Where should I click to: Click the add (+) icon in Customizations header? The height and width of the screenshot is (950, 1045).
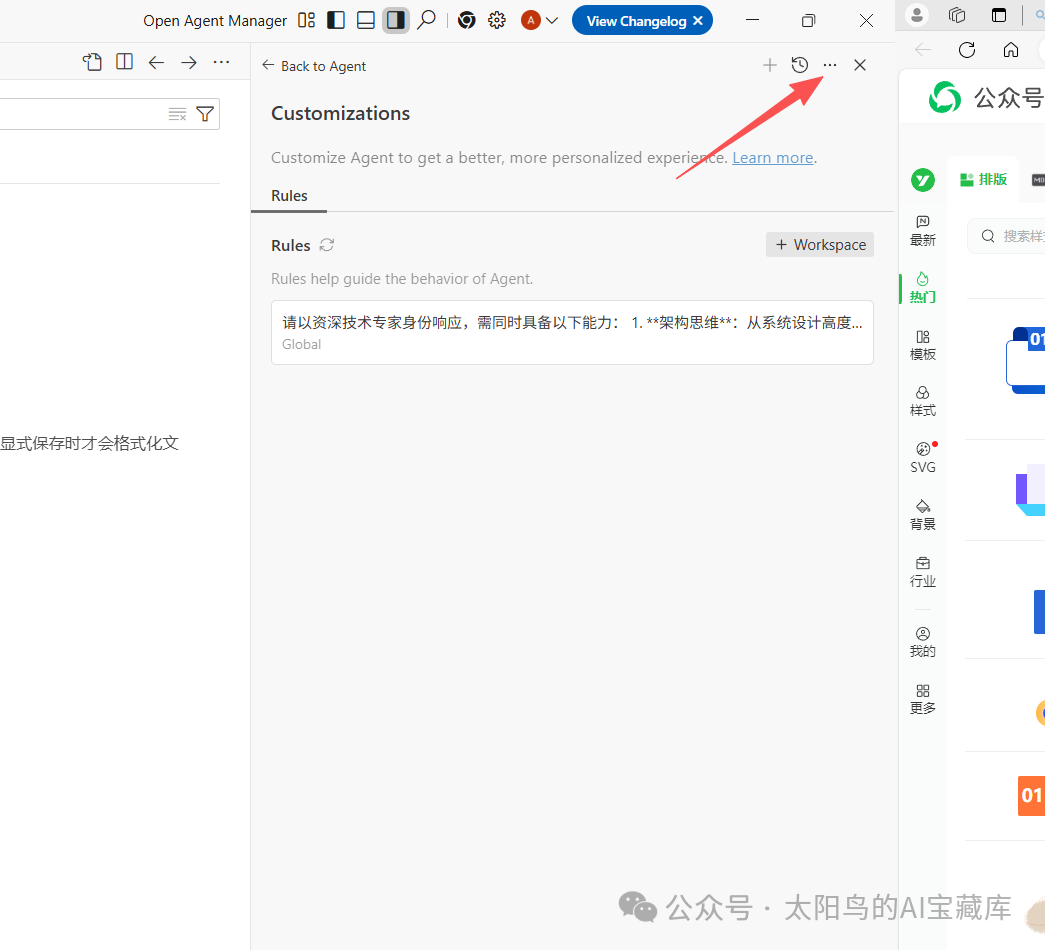coord(770,64)
